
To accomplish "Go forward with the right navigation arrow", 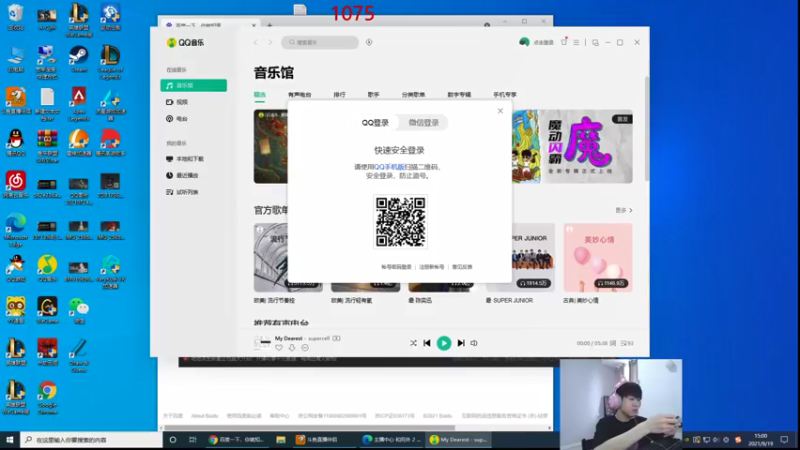I will (270, 42).
